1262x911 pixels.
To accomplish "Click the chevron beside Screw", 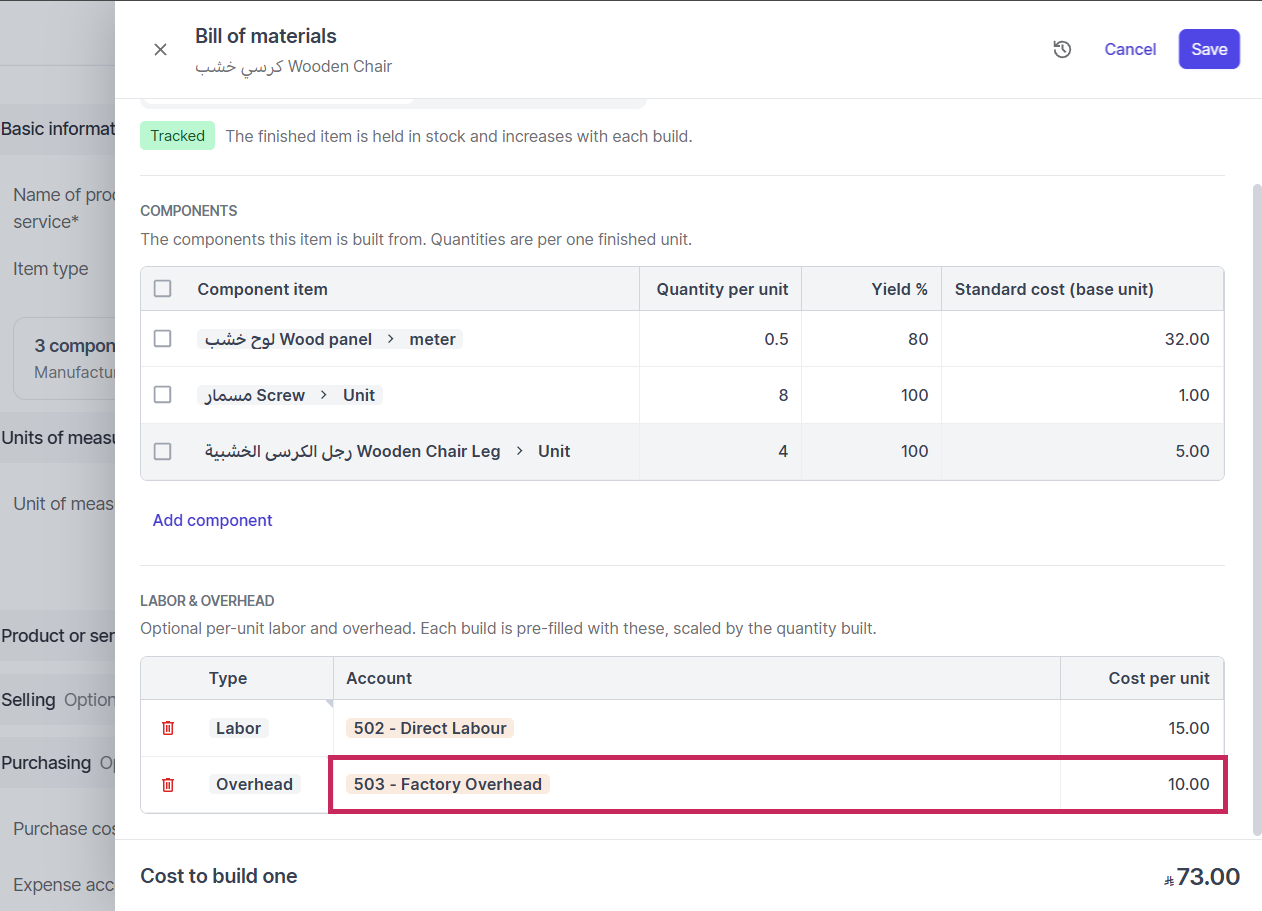I will (x=324, y=395).
